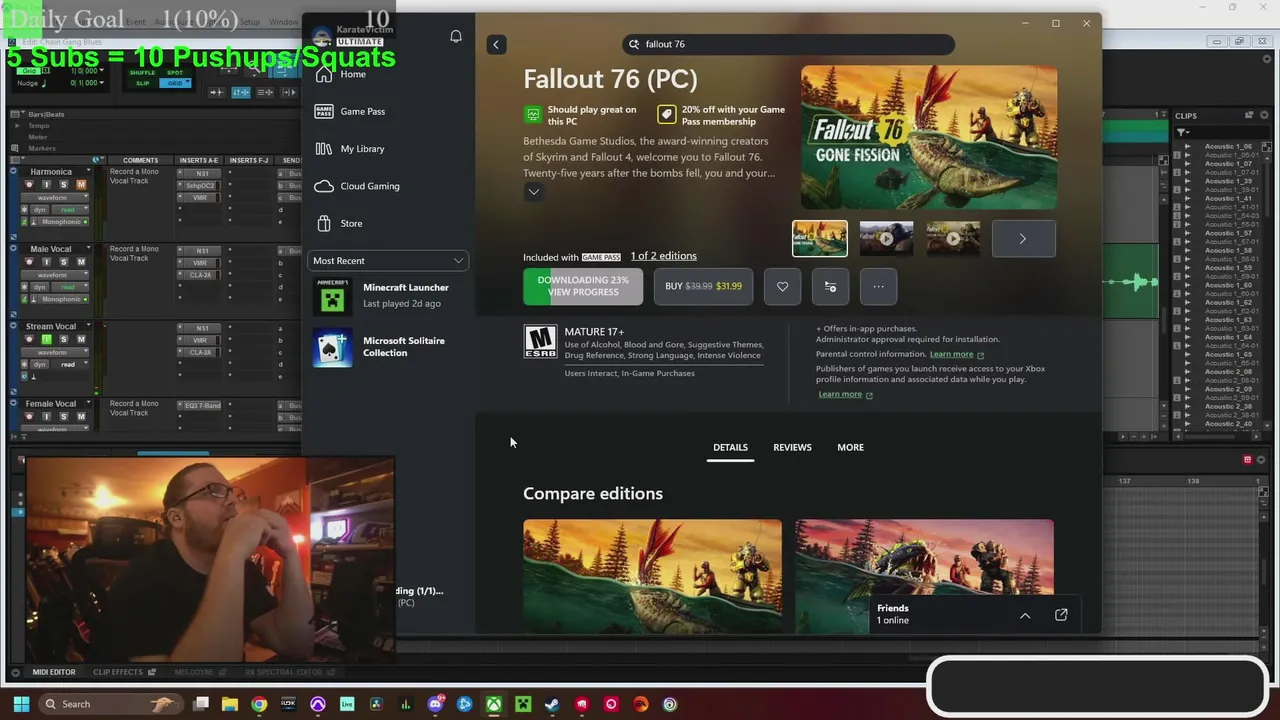
Task: Open Harmonica automation mode read selector
Action: (x=69, y=210)
